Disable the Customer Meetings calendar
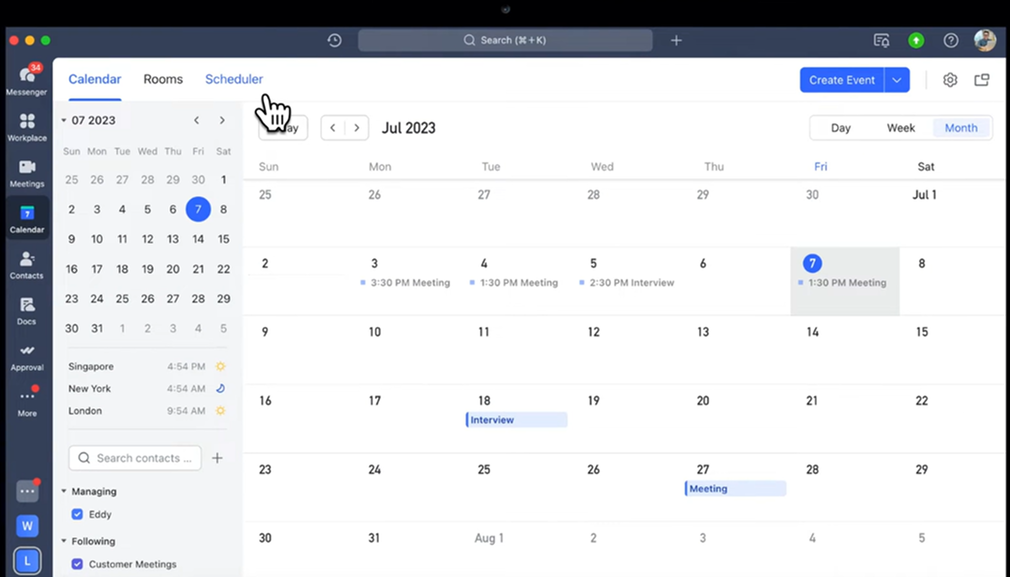Viewport: 1010px width, 577px height. tap(77, 564)
